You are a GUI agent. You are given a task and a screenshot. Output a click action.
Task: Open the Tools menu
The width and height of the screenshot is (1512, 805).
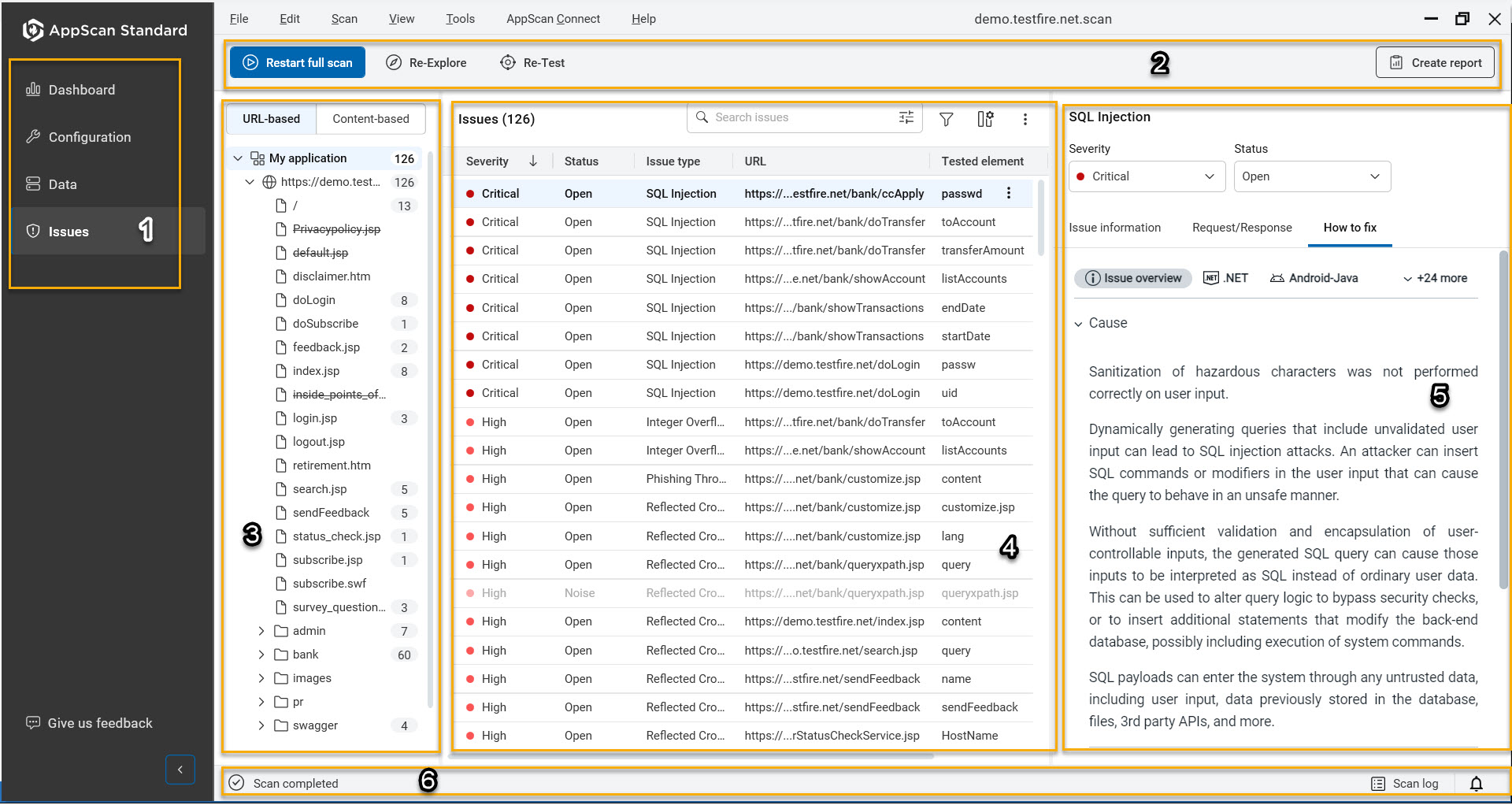(x=460, y=18)
